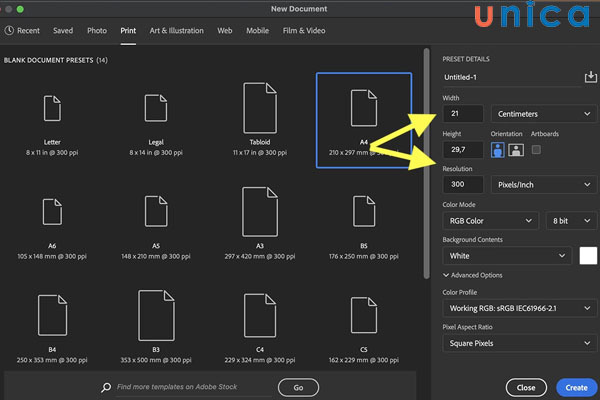The width and height of the screenshot is (600, 400).
Task: Select the A3 preset icon
Action: tap(259, 211)
